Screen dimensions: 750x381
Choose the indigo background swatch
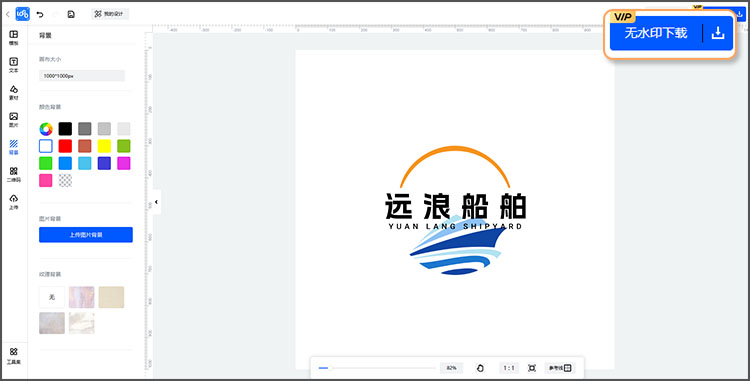pyautogui.click(x=104, y=163)
